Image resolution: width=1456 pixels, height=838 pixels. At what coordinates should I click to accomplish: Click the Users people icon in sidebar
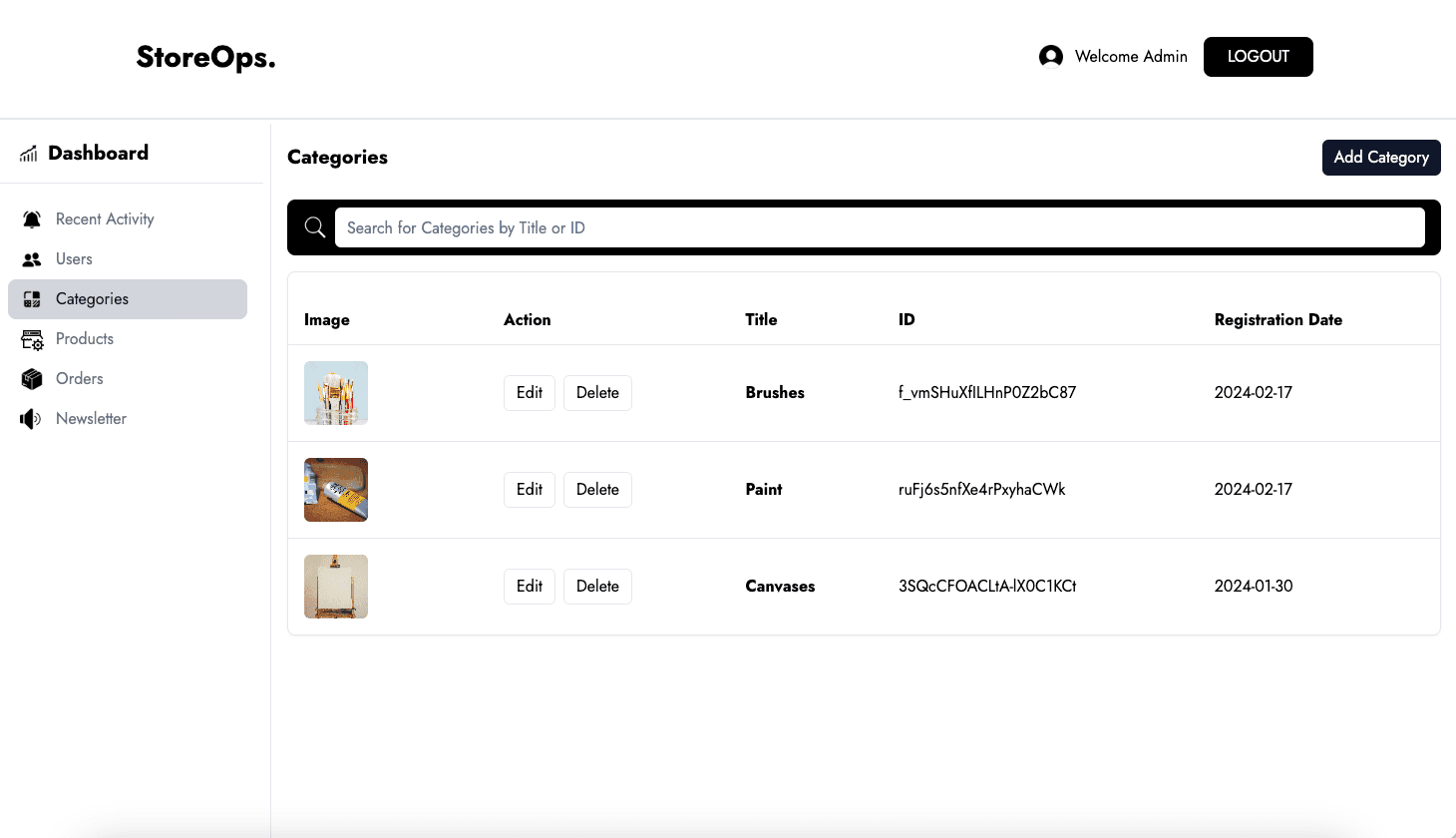point(32,259)
